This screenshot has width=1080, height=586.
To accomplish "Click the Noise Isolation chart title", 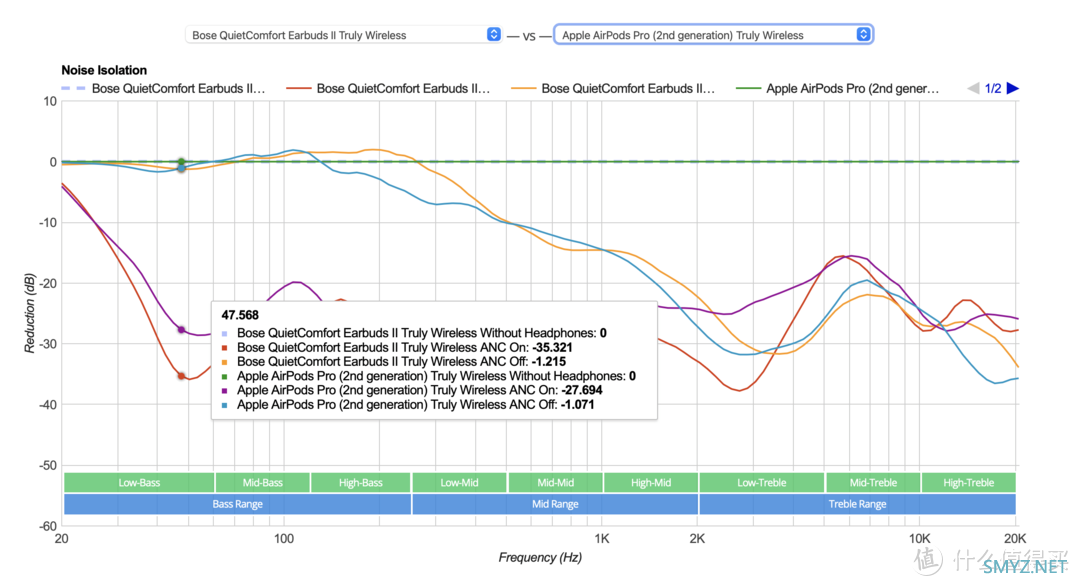I will [104, 70].
